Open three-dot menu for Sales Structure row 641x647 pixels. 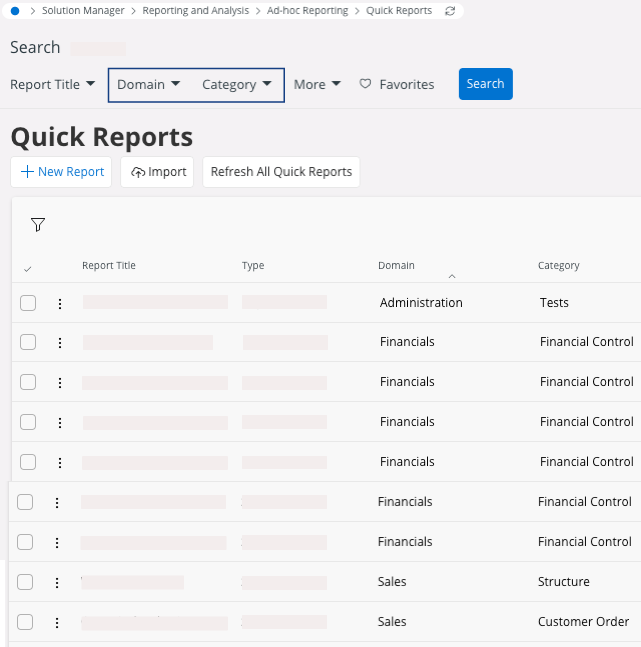point(57,582)
